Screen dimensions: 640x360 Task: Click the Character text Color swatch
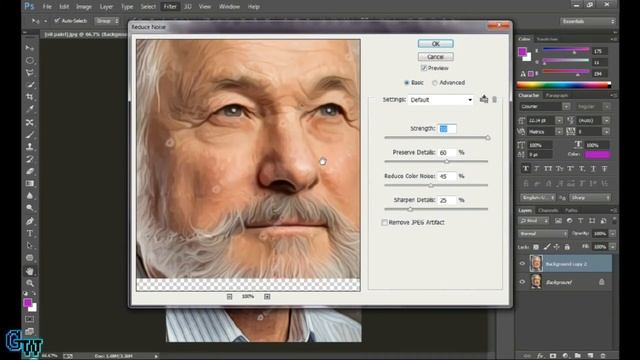[x=597, y=155]
